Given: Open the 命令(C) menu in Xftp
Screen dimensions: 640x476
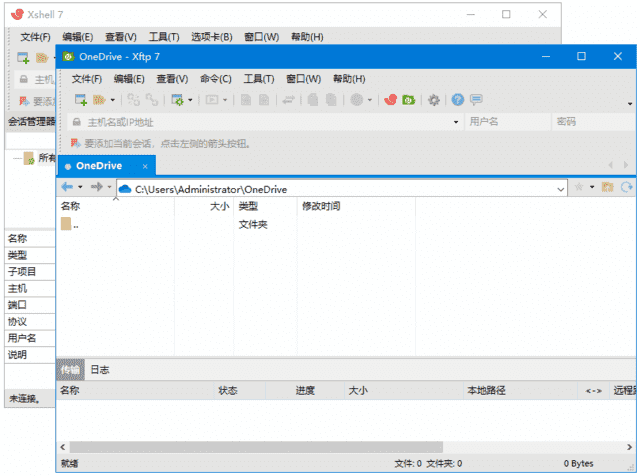Looking at the screenshot, I should coord(215,79).
